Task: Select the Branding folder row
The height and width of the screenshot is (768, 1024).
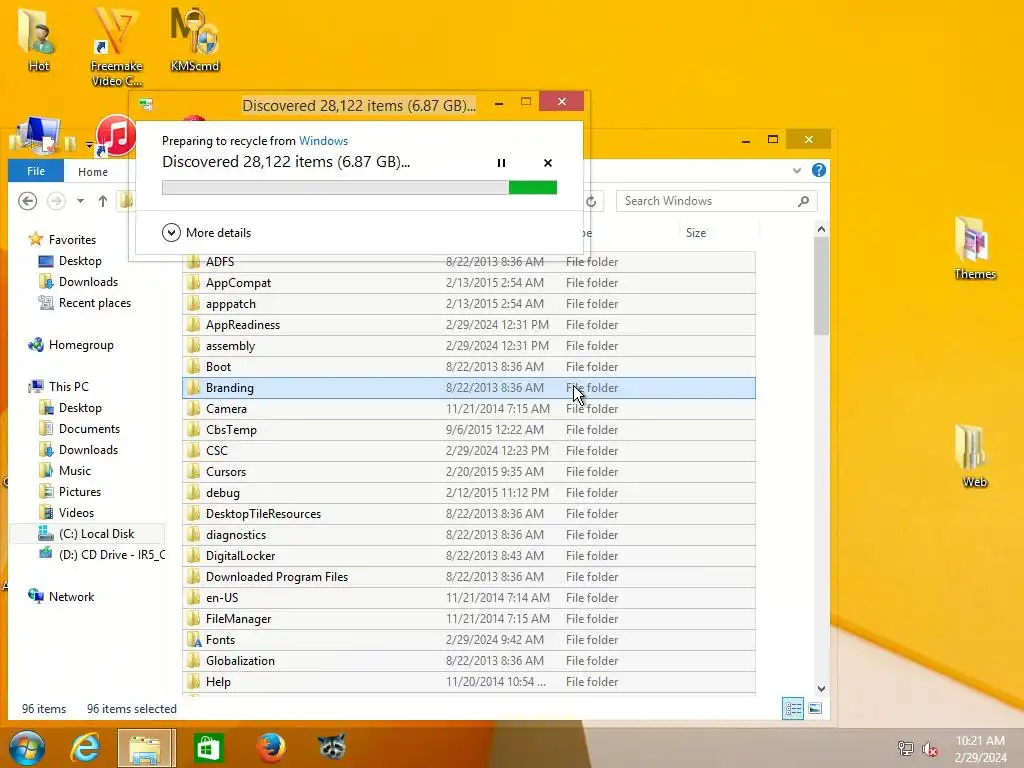Action: pos(469,388)
